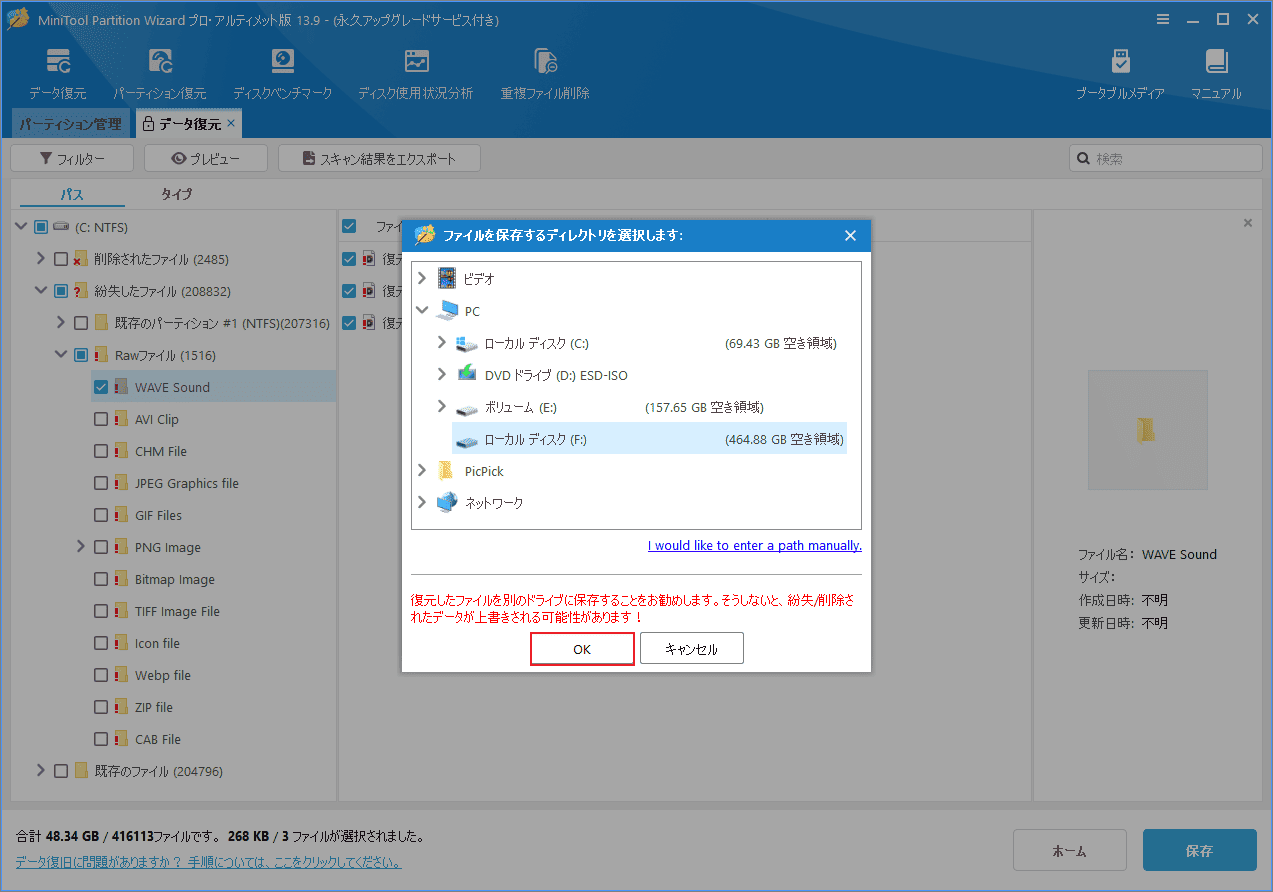Screen dimensions: 1273x892
Task: Select the TIFF Image File row
Action: pos(177,611)
